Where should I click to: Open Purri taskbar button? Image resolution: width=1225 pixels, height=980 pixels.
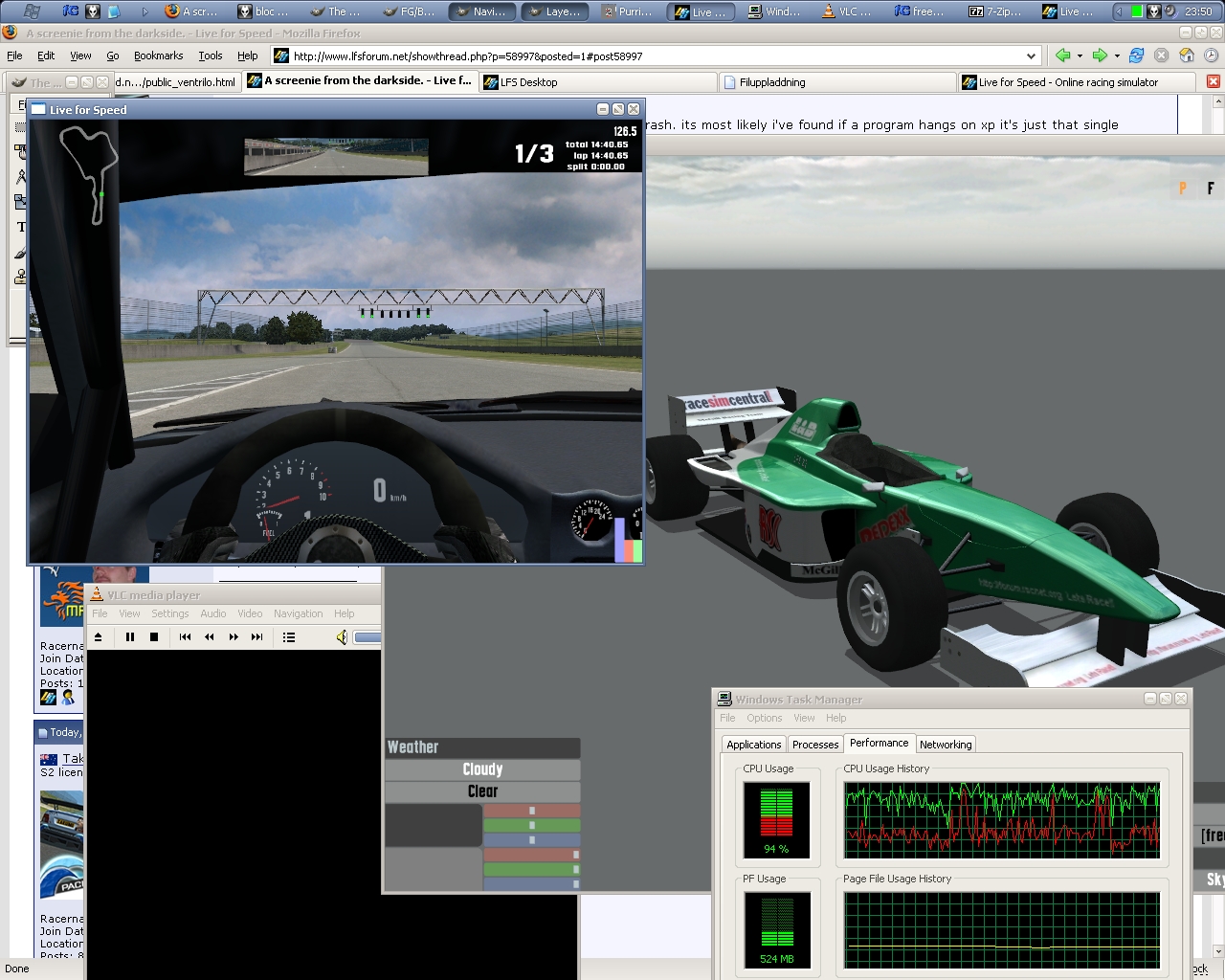coord(629,11)
